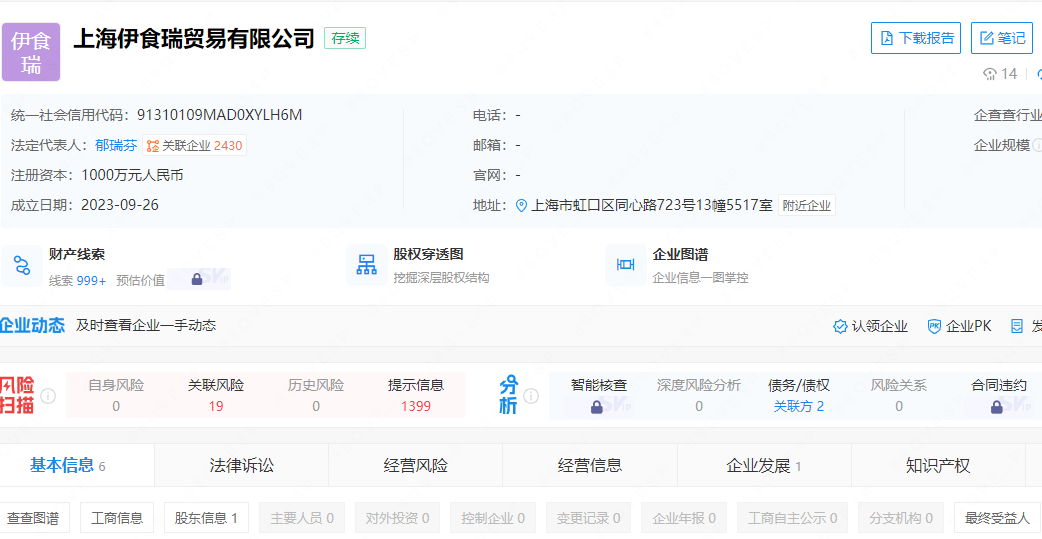Open legal representative 郁瑞芬 link
The width and height of the screenshot is (1042, 539).
coord(116,145)
